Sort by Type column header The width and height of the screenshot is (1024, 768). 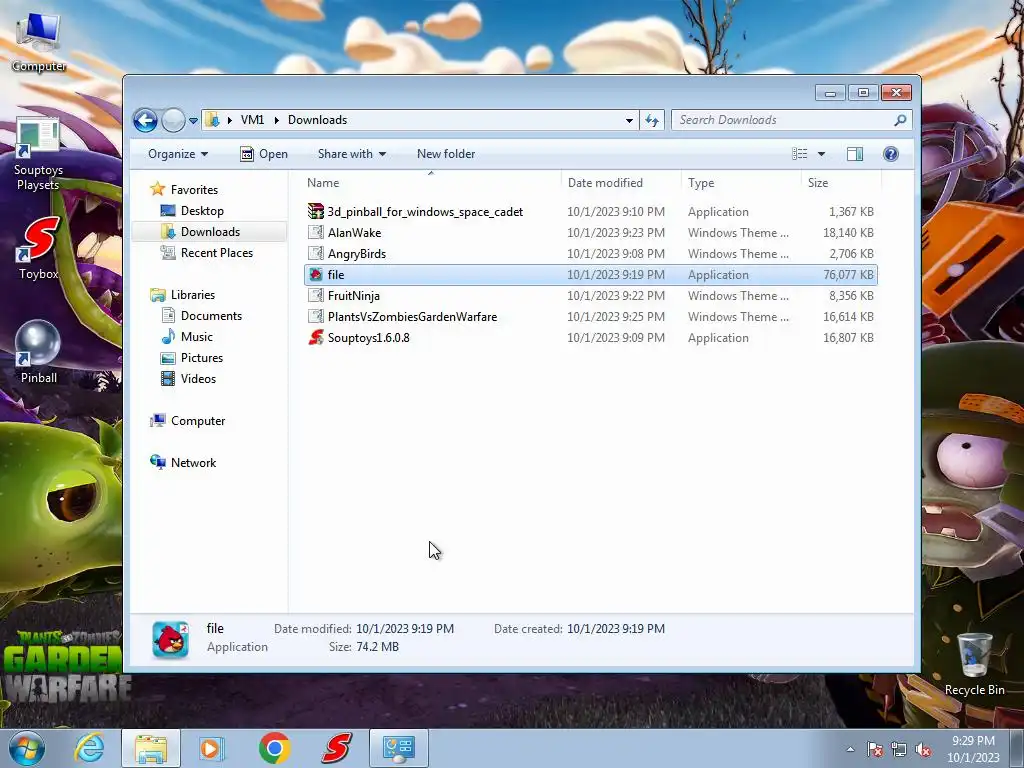pyautogui.click(x=741, y=183)
